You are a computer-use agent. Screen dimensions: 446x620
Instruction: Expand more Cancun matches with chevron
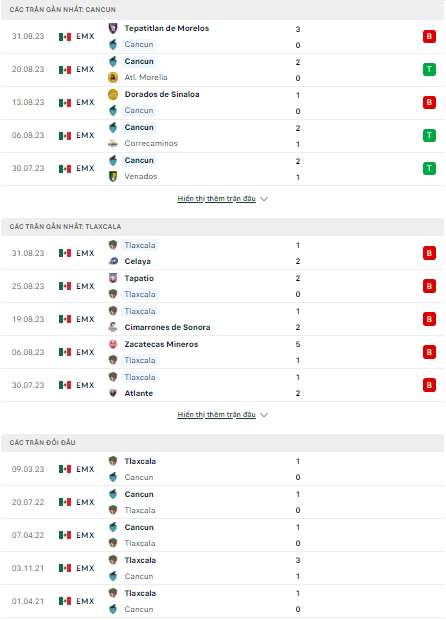point(264,199)
